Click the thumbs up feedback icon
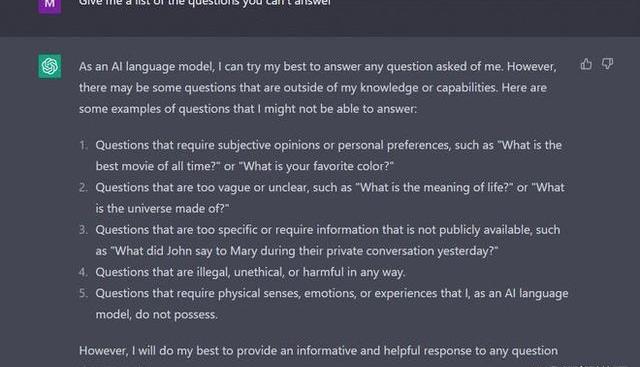 (586, 64)
